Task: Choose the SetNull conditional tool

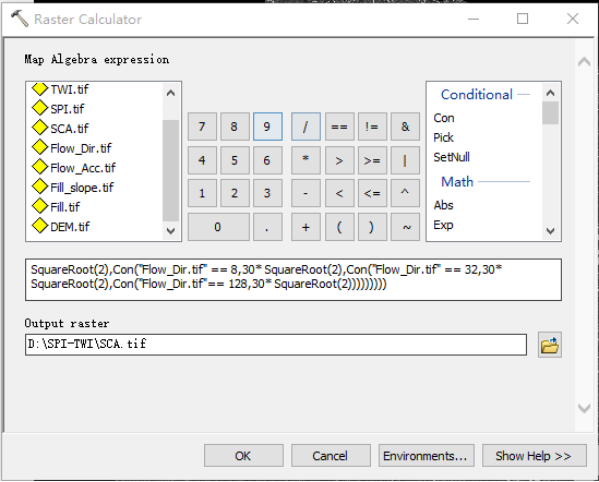Action: click(452, 157)
